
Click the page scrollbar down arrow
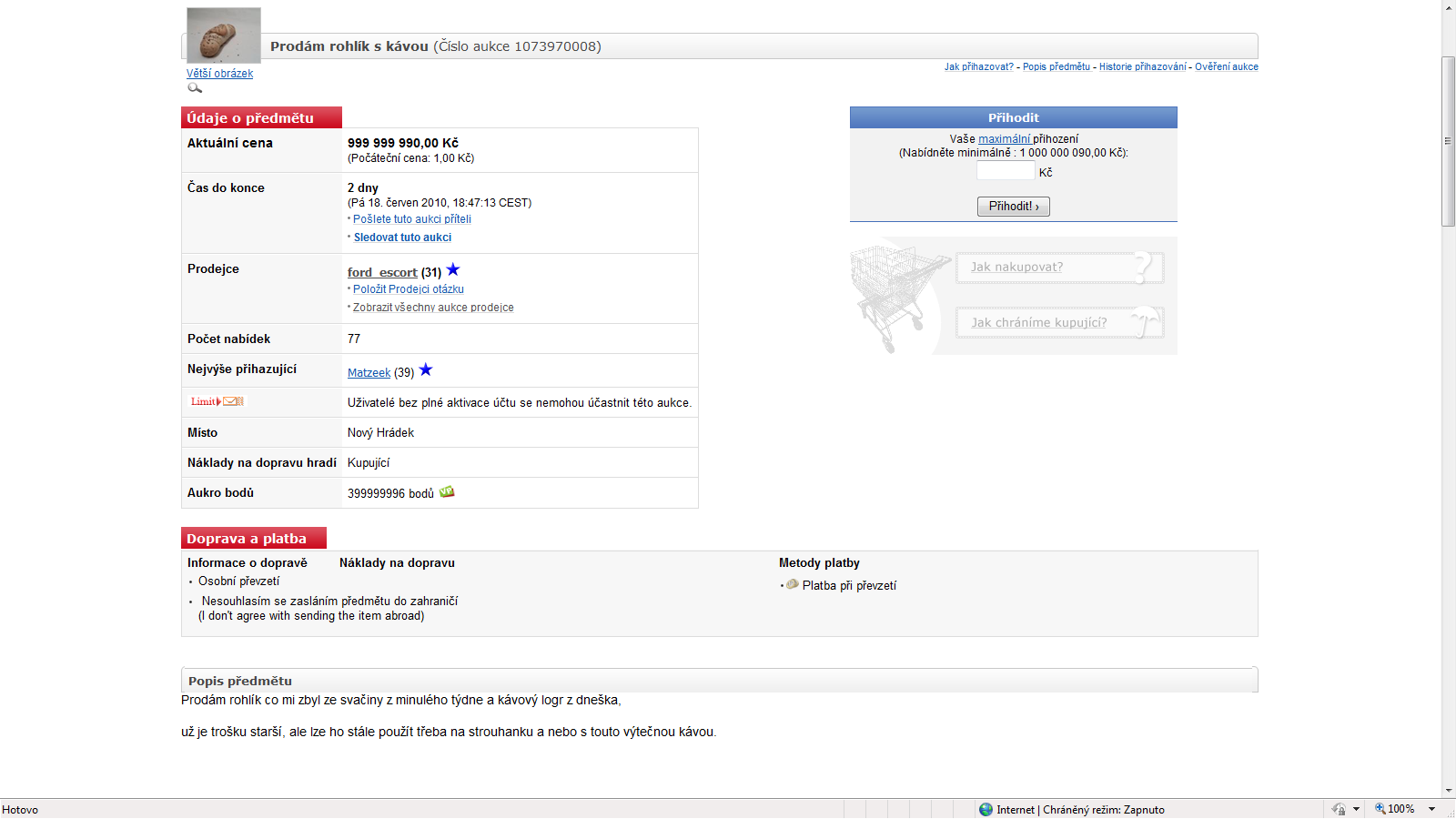pos(1449,791)
